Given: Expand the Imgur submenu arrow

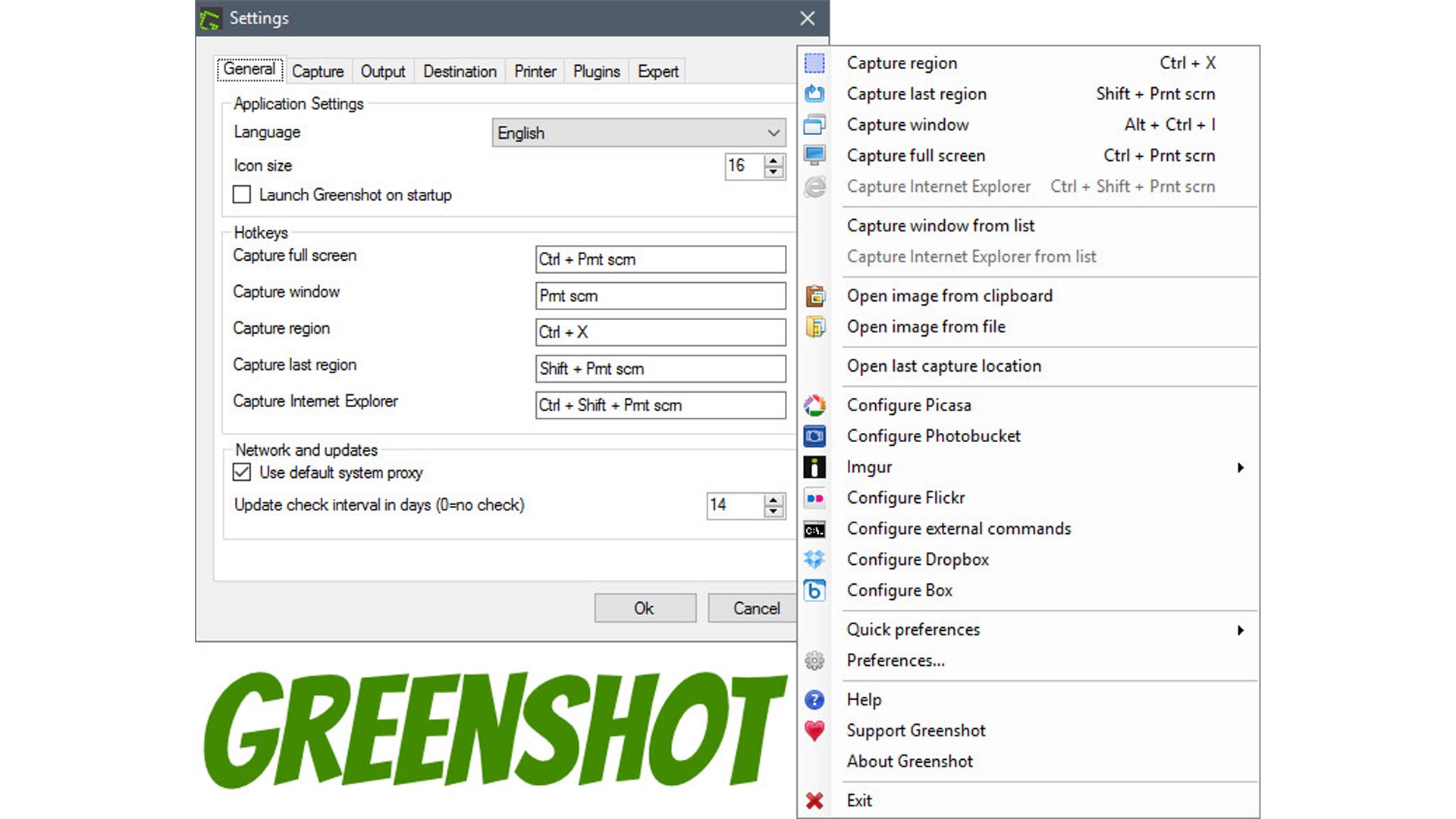Looking at the screenshot, I should tap(1241, 468).
